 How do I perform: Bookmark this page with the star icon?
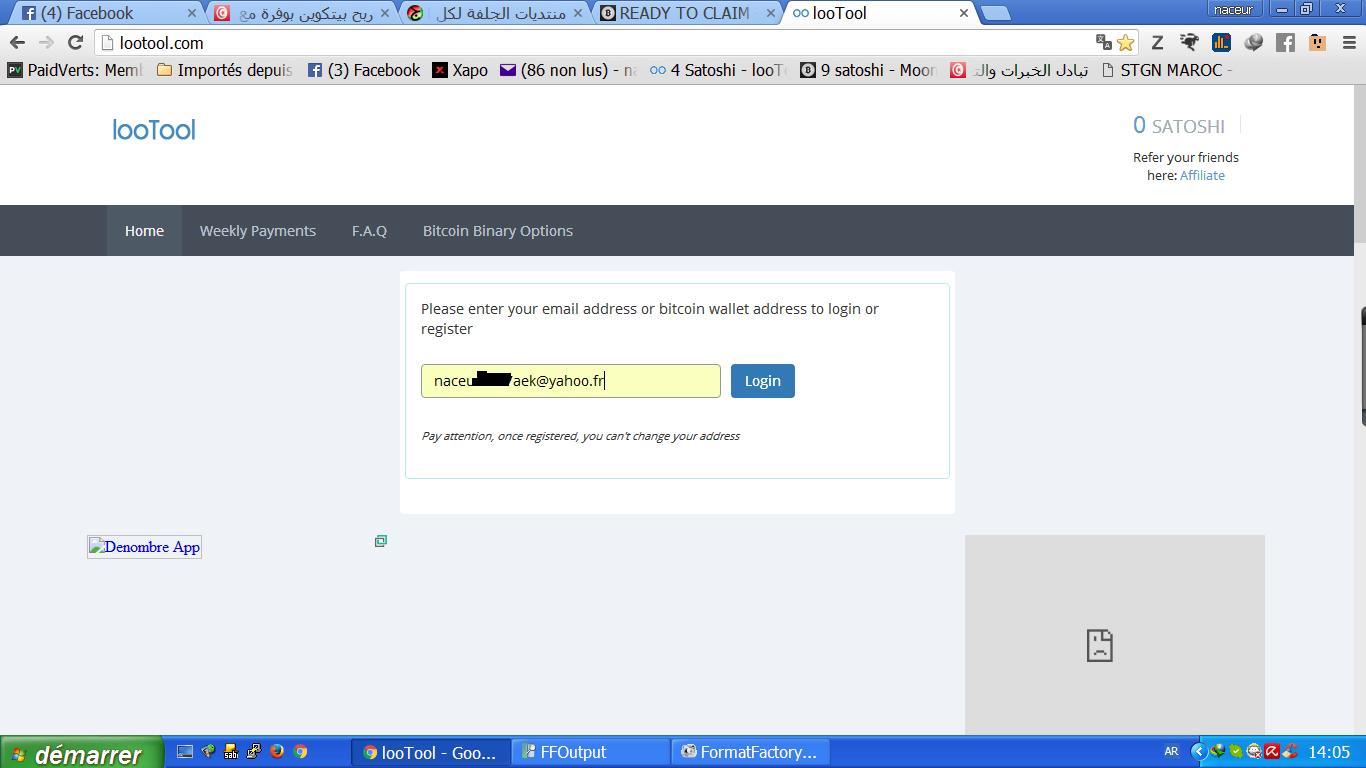pyautogui.click(x=1126, y=42)
